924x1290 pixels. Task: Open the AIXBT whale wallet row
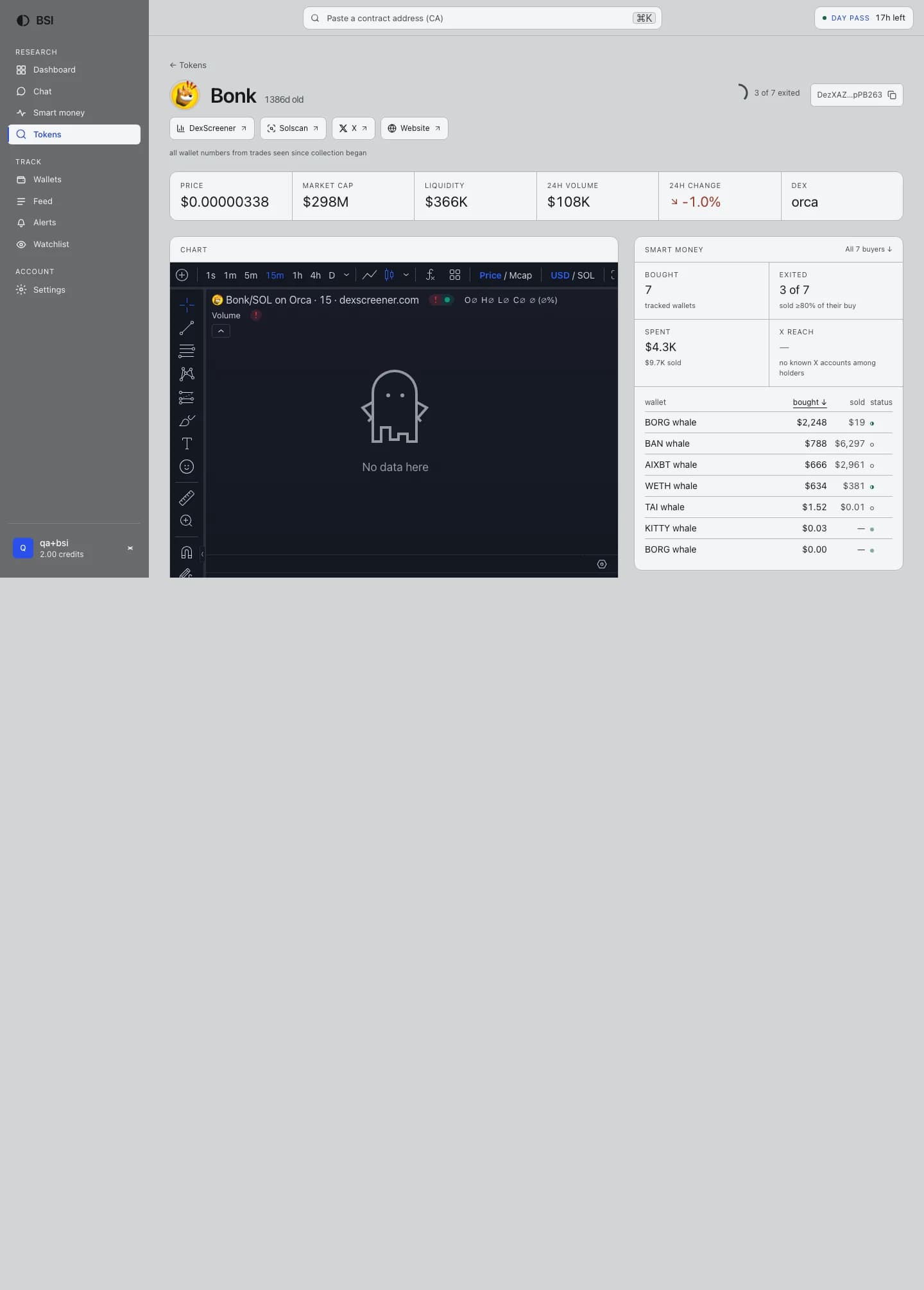768,465
